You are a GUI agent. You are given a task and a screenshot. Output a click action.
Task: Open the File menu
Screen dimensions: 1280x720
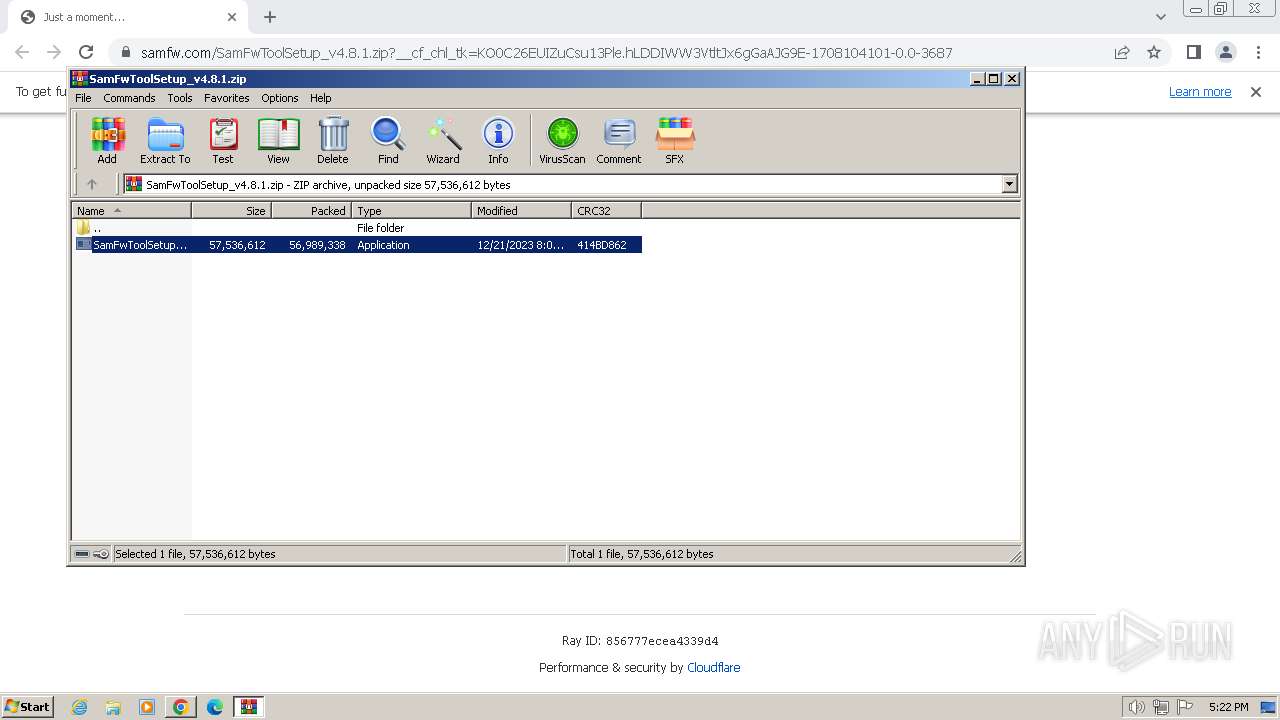click(x=83, y=98)
